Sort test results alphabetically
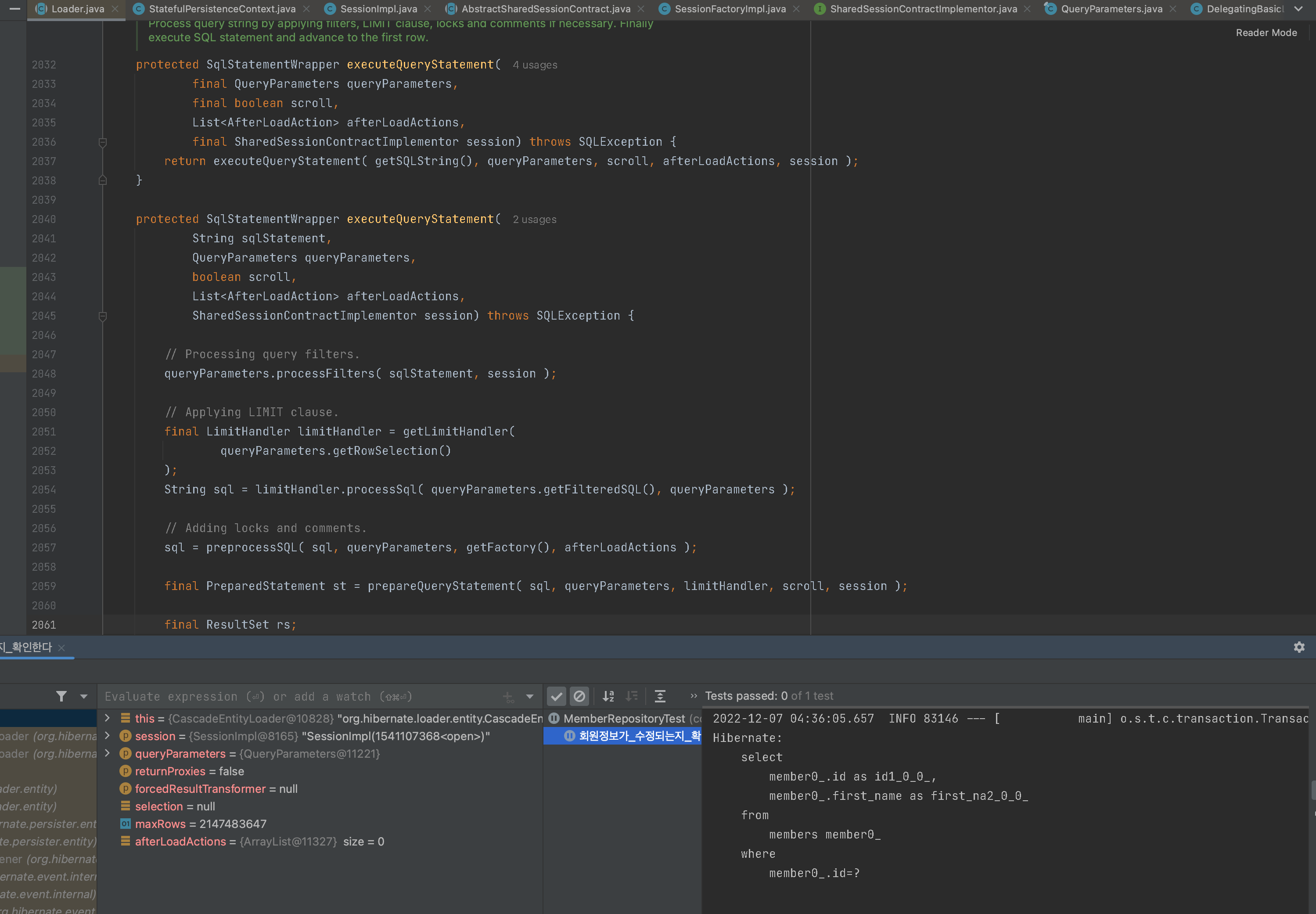The image size is (1316, 914). (608, 696)
